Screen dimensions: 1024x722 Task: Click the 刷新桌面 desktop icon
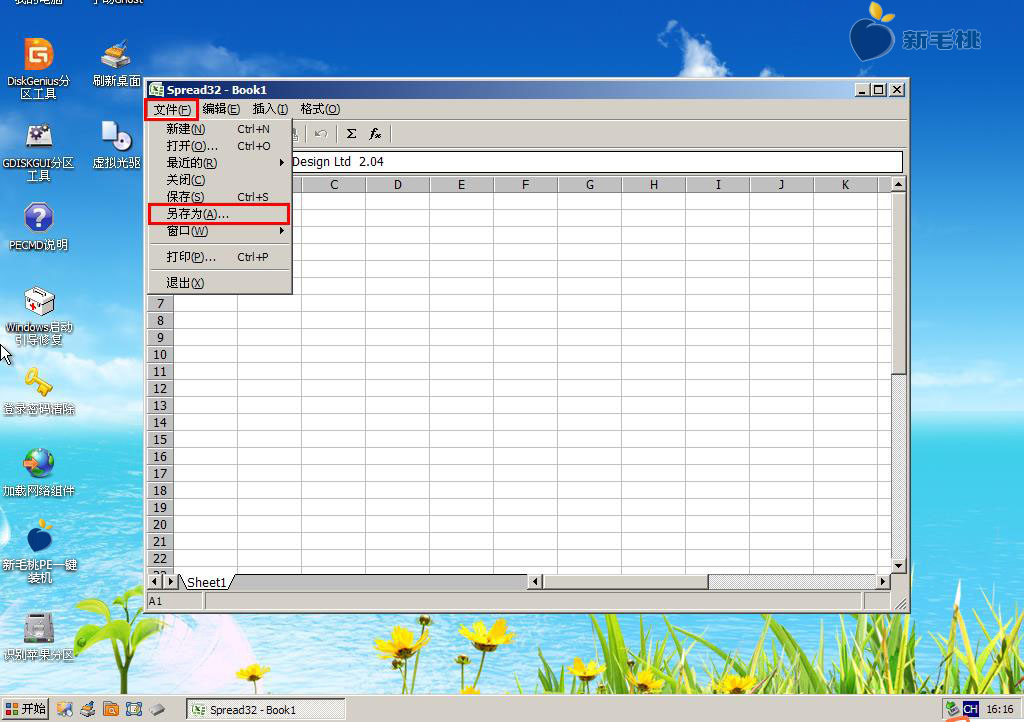116,63
